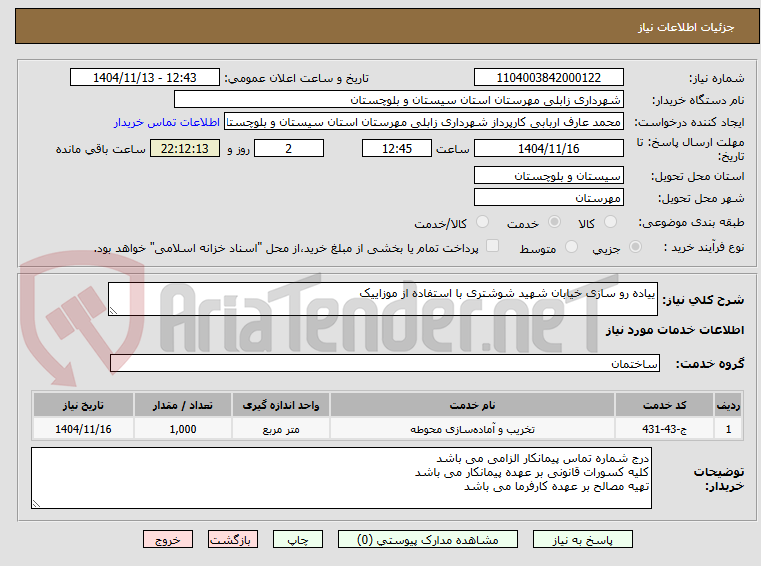Open اطلاعات تماس خریدار link
761x566 pixels.
(167, 122)
